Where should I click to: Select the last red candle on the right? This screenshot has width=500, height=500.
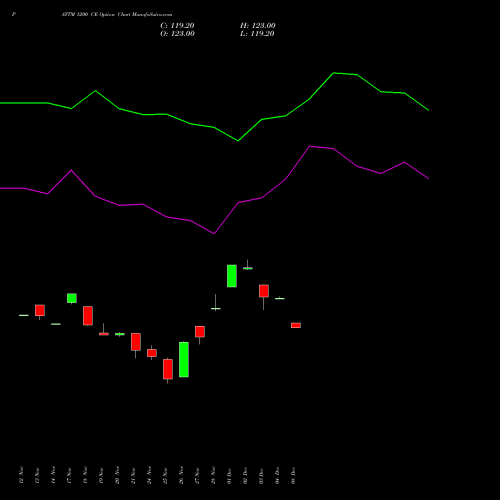click(296, 325)
